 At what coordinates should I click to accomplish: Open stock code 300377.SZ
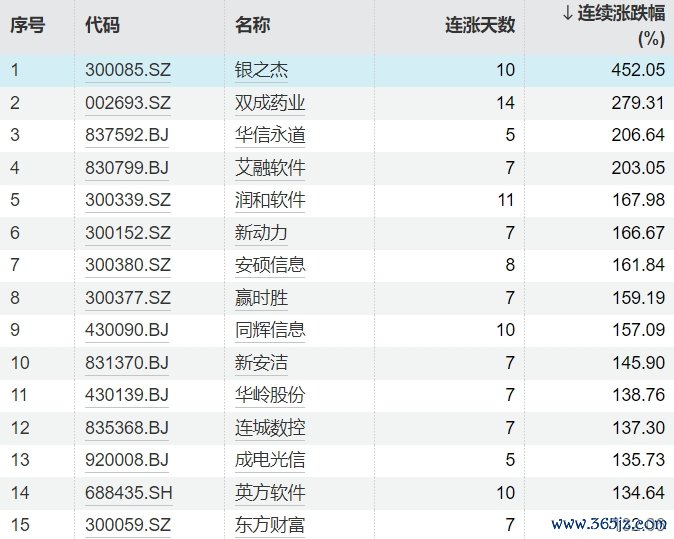tap(128, 297)
